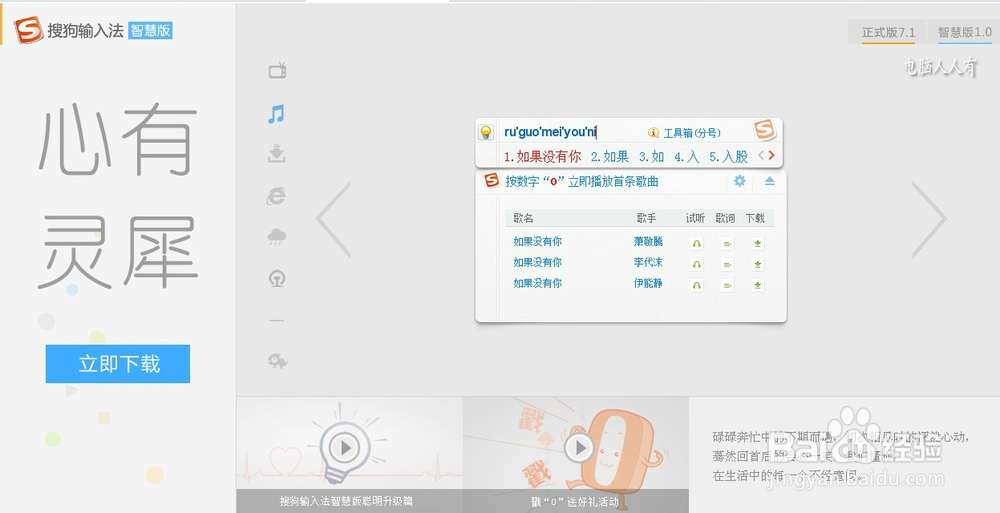Select the chameleon icon at sidebar bottom
Image resolution: width=1000 pixels, height=513 pixels.
point(277,361)
